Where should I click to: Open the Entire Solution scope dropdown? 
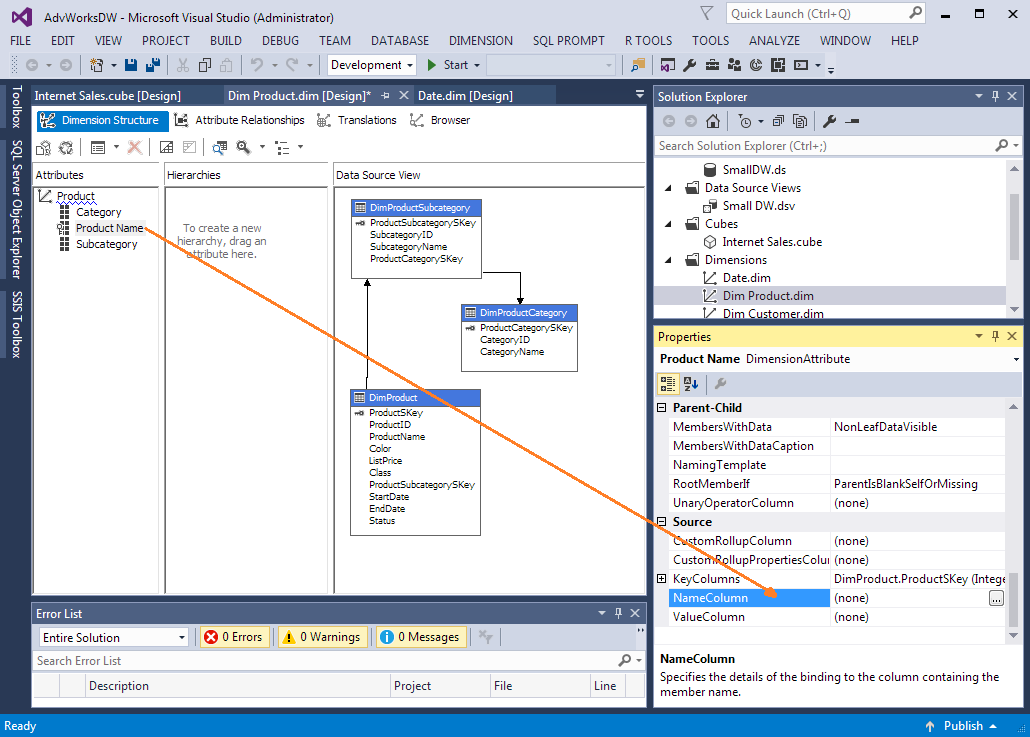pos(113,637)
